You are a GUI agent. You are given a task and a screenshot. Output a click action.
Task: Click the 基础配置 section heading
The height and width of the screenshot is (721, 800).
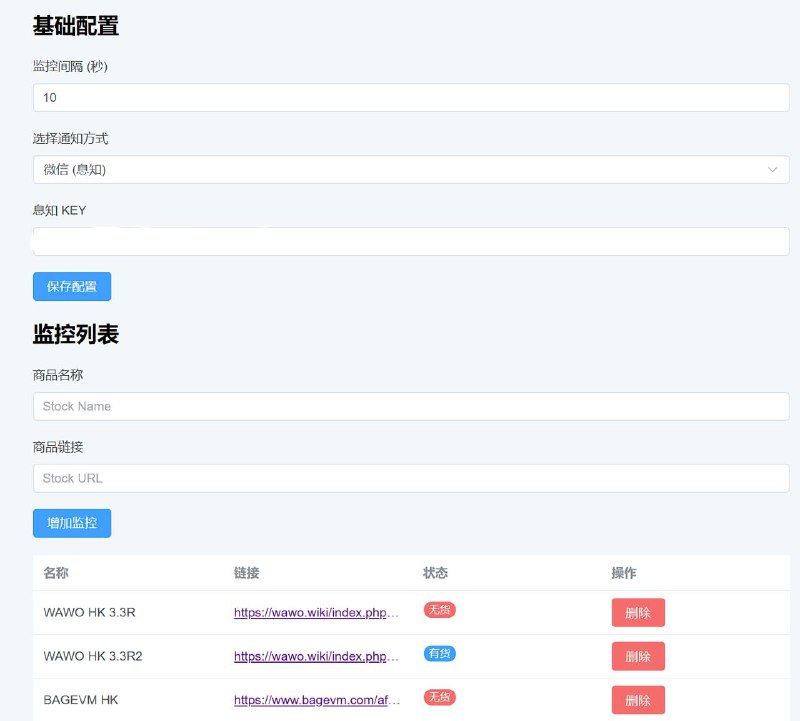tap(75, 25)
